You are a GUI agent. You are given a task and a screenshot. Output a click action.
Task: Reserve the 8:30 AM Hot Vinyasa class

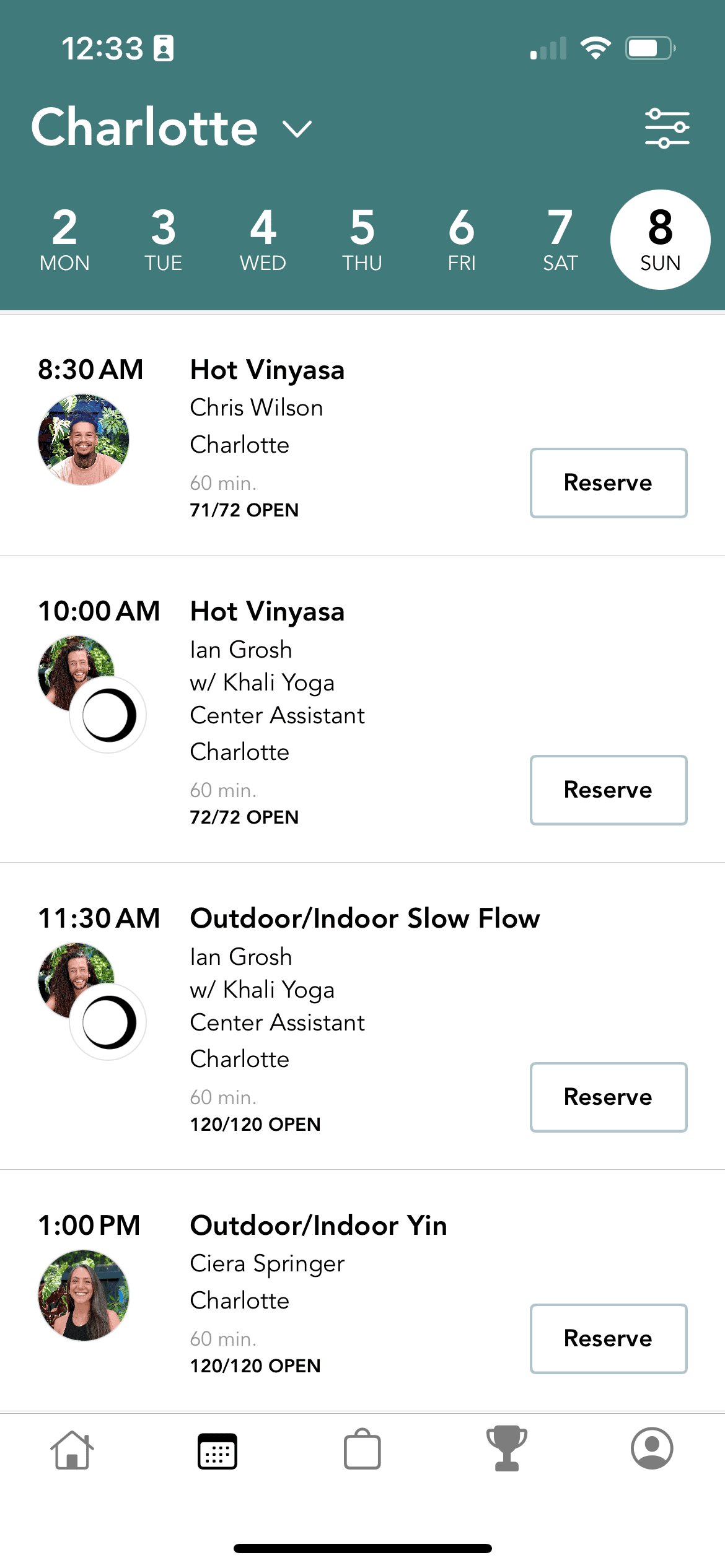point(609,483)
